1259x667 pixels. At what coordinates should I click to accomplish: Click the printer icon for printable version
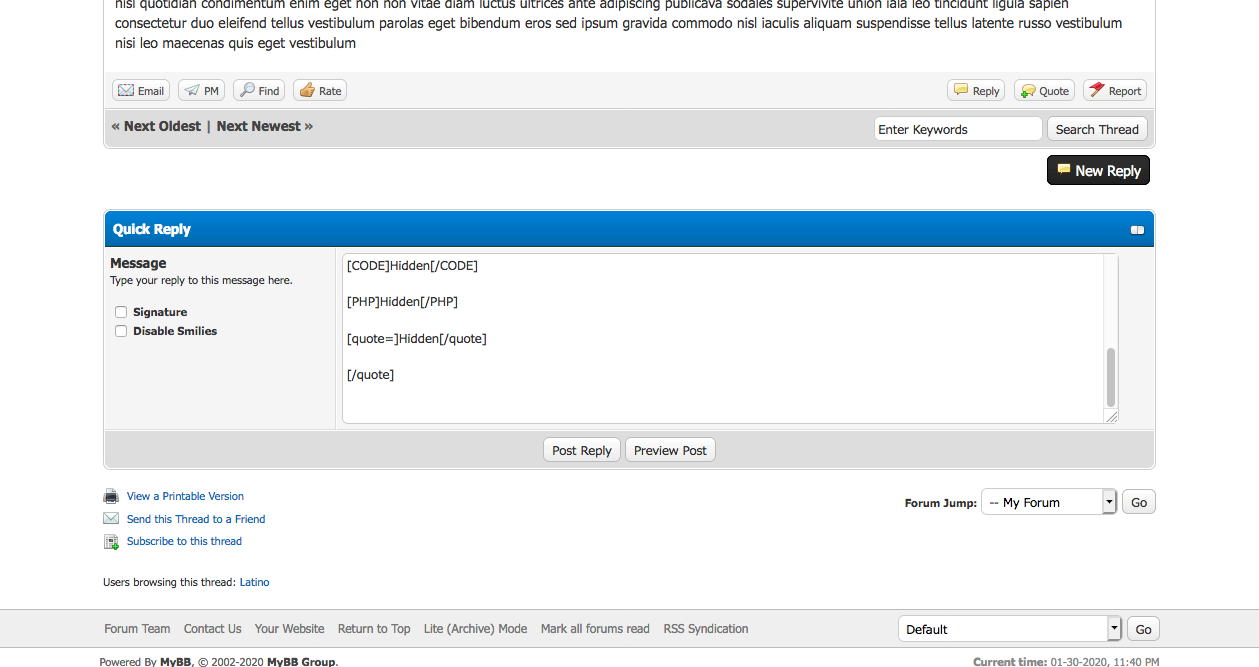pyautogui.click(x=111, y=497)
